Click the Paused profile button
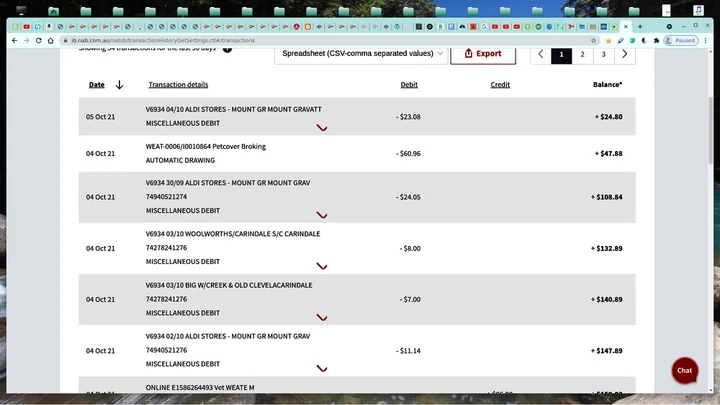The image size is (720, 405). 681,41
